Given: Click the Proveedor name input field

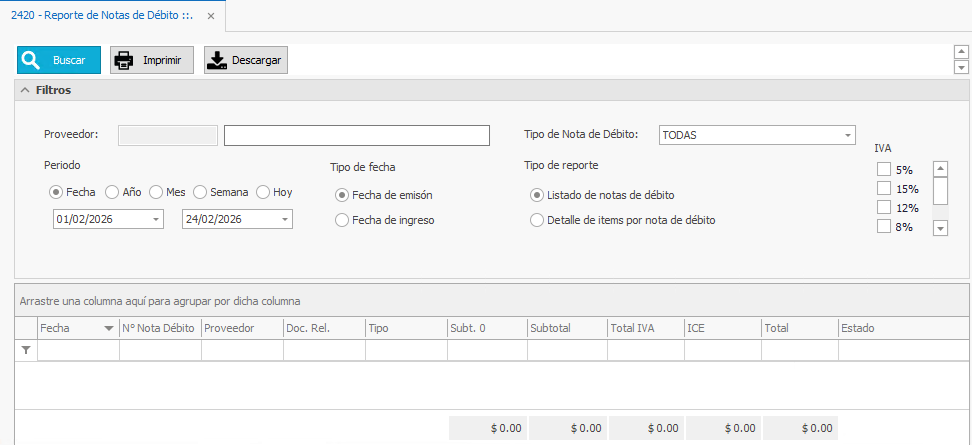Looking at the screenshot, I should pyautogui.click(x=356, y=135).
